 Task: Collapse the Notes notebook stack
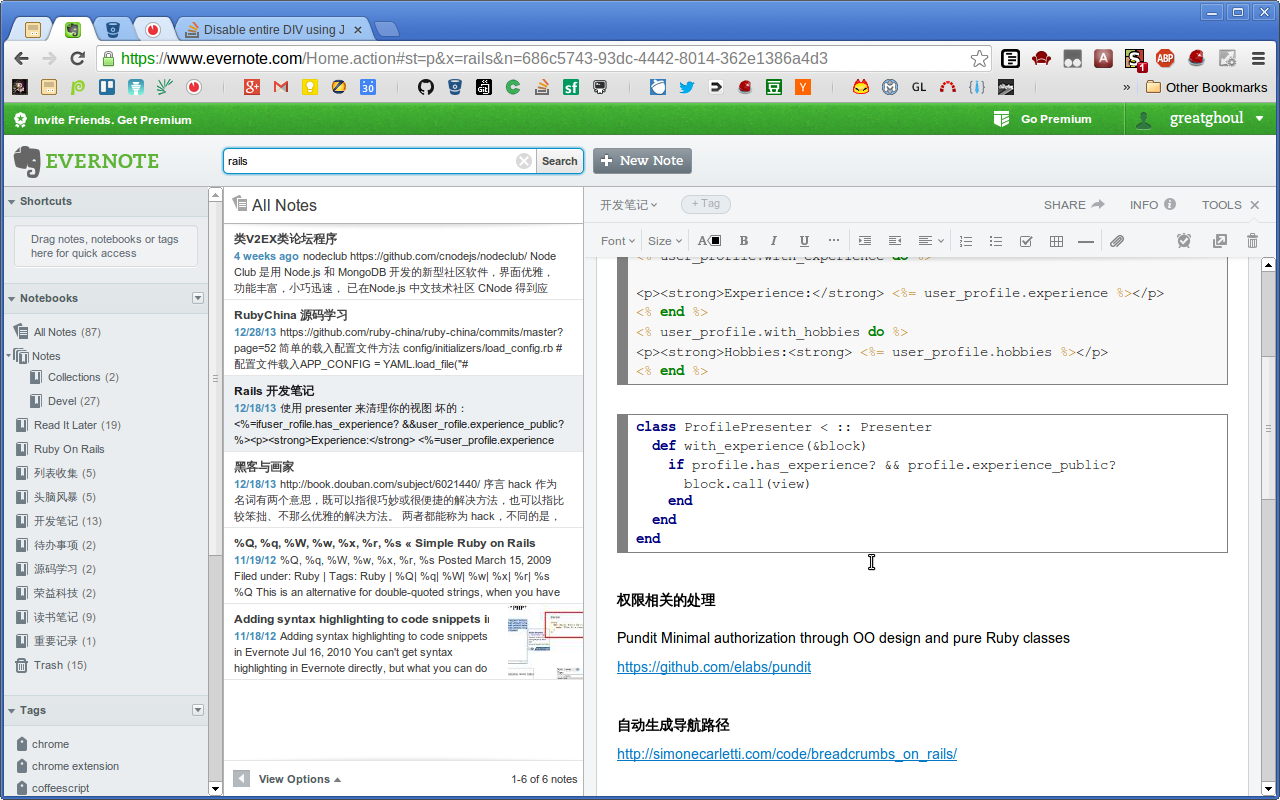[9, 355]
